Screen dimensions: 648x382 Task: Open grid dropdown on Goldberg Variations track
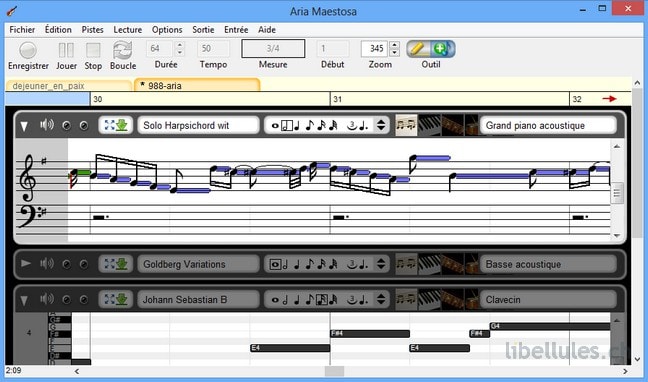pos(381,264)
